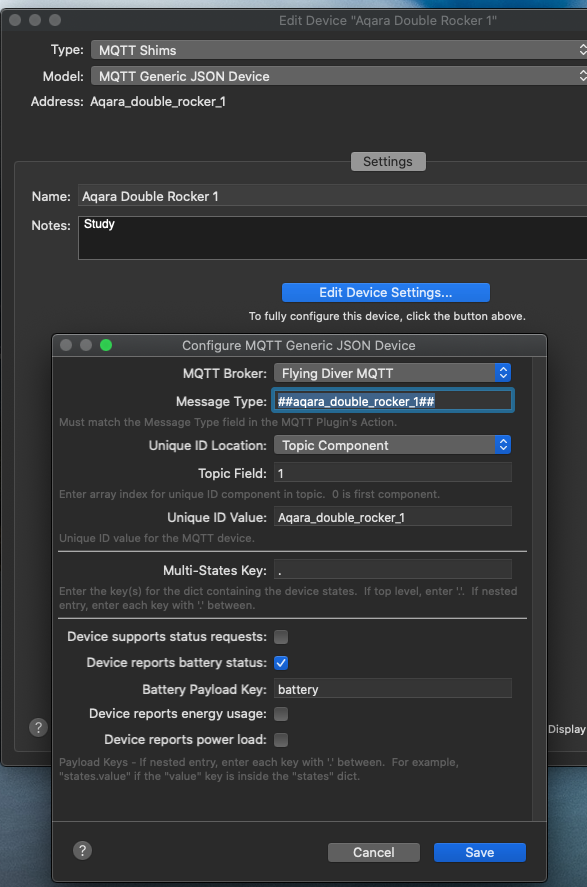Enable Device reports energy usage checkbox

click(281, 714)
